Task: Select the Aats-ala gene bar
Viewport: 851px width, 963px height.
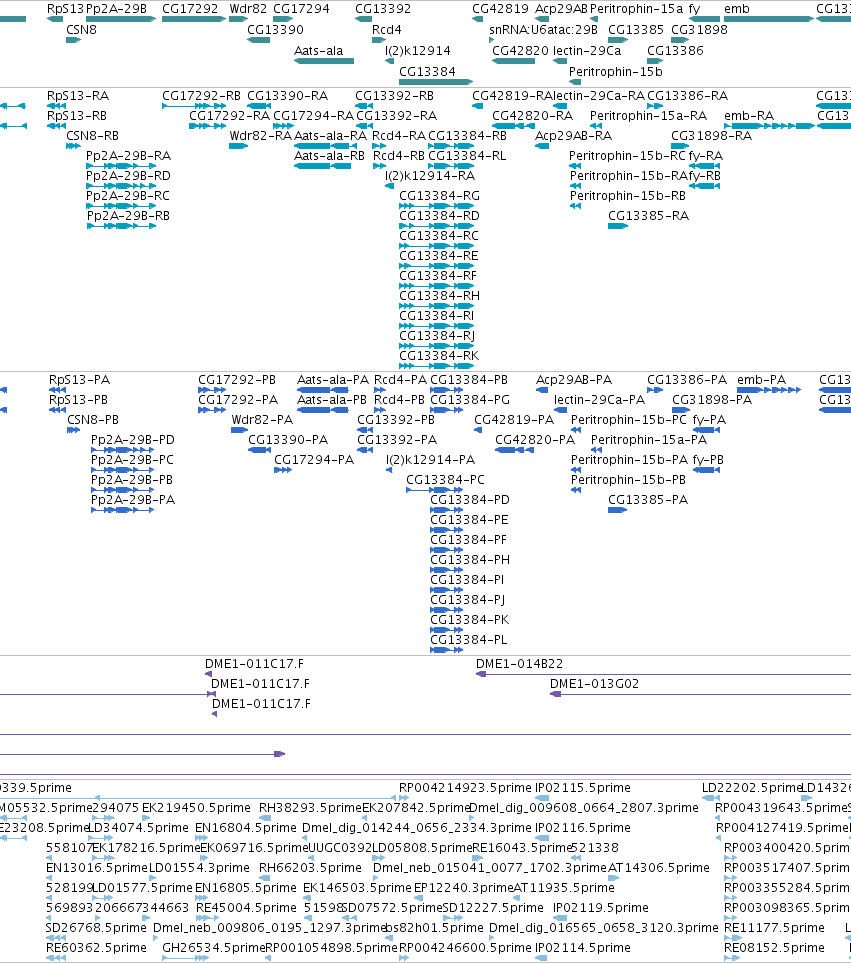Action: 324,61
